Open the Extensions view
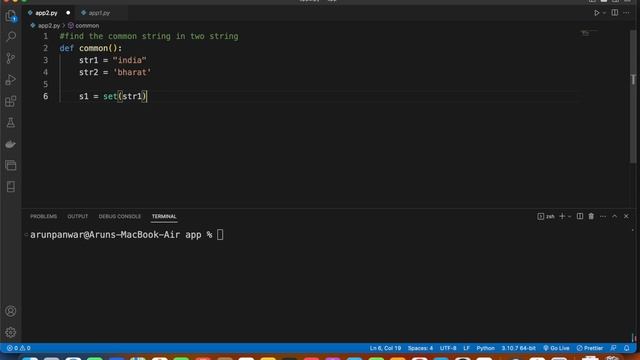The width and height of the screenshot is (640, 360). (11, 101)
